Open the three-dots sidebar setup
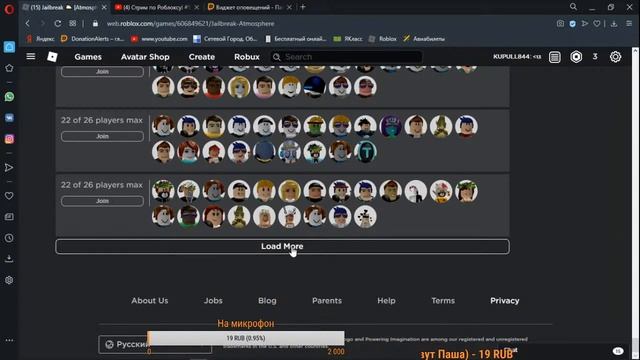Image resolution: width=640 pixels, height=360 pixels. coord(9,340)
